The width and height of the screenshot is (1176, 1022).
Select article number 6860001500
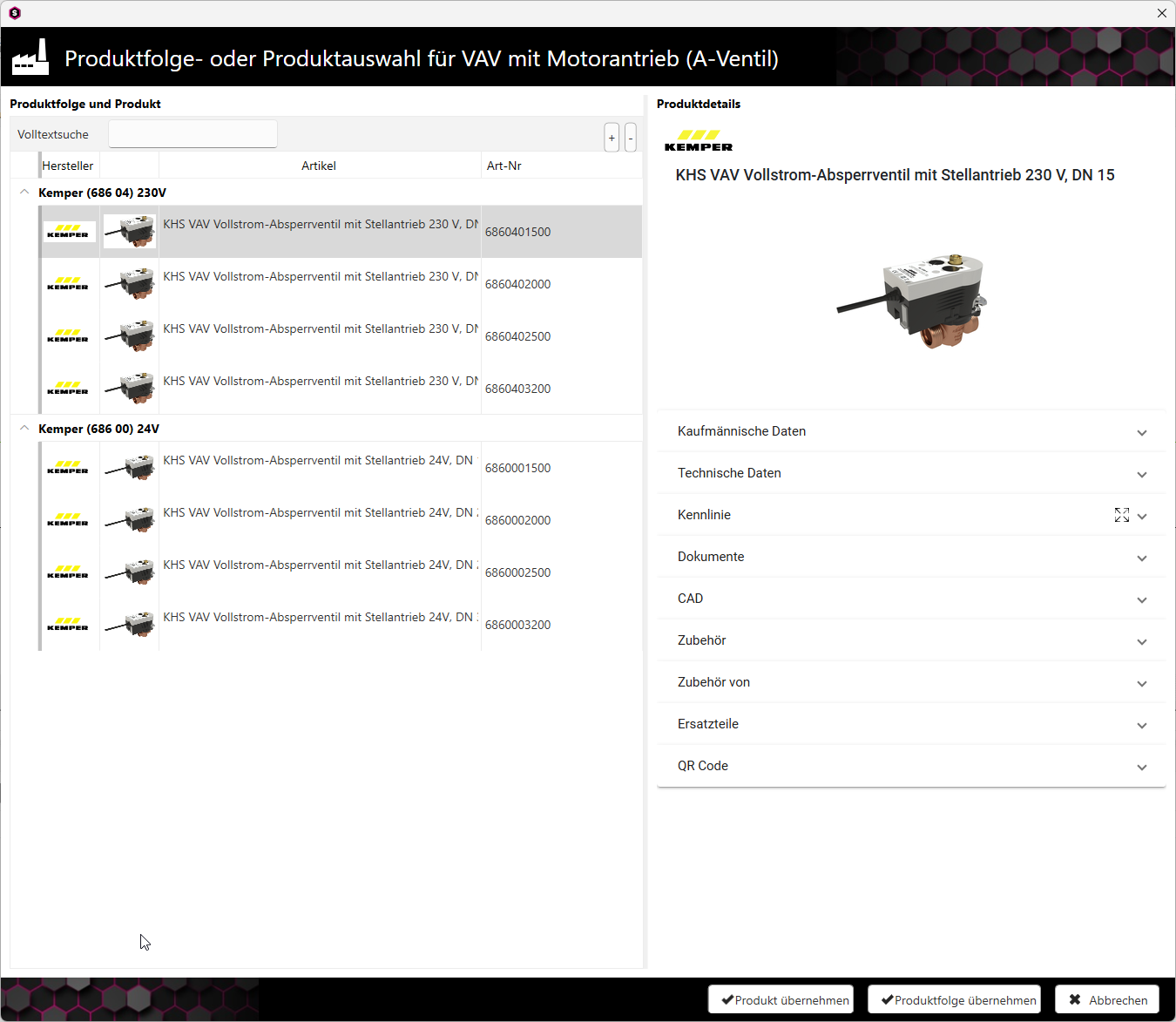pos(518,468)
